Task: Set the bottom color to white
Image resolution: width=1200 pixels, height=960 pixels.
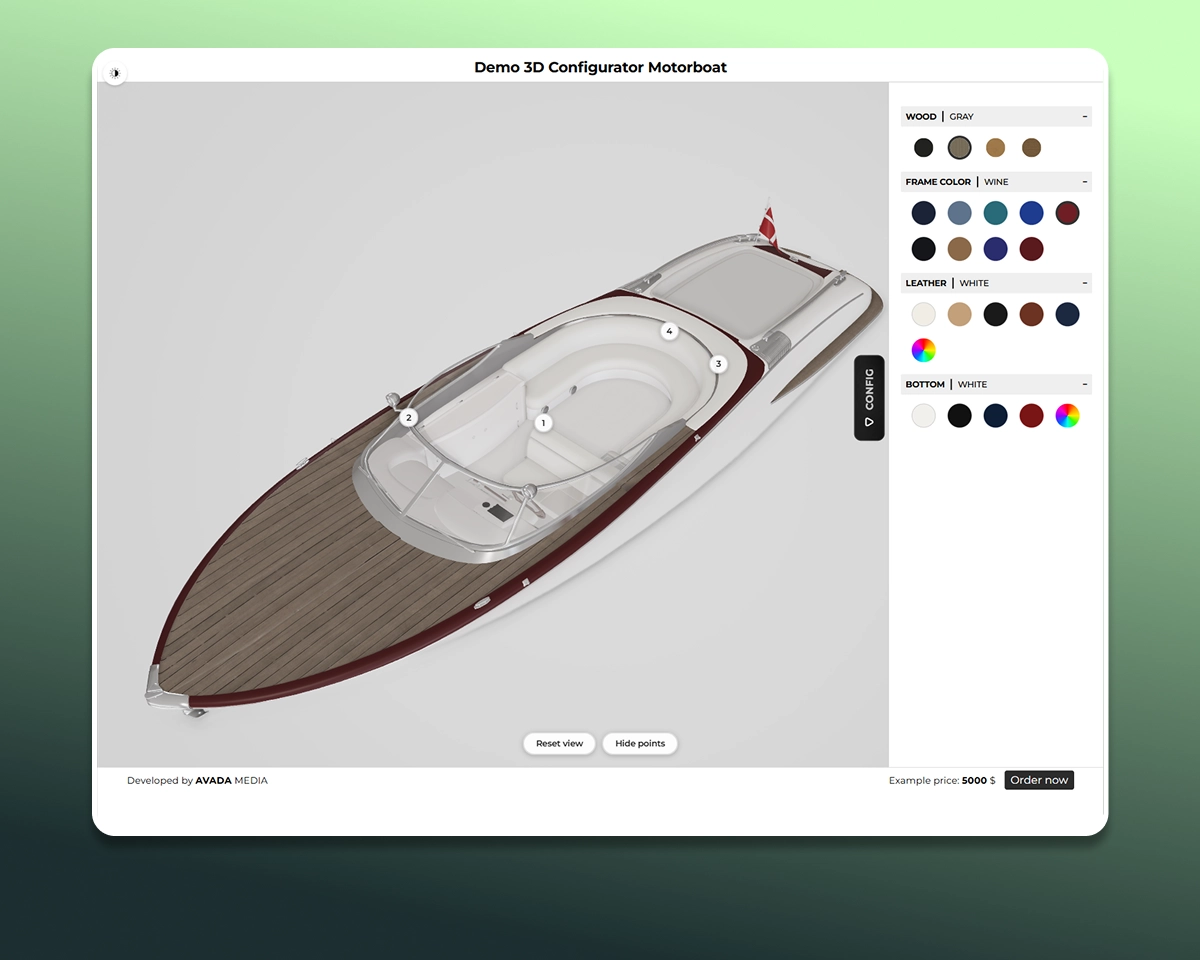Action: tap(924, 415)
